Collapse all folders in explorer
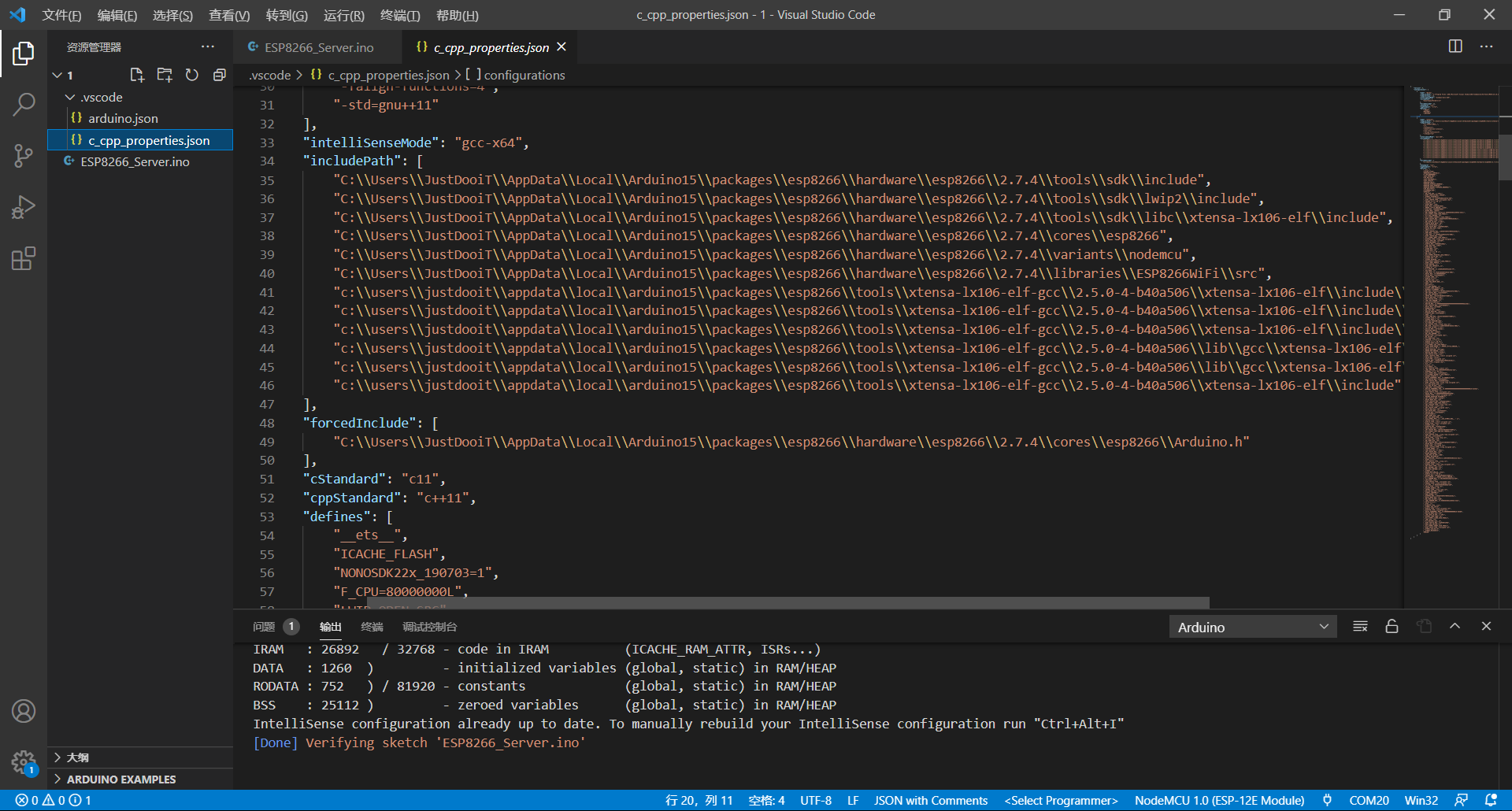 pyautogui.click(x=220, y=75)
